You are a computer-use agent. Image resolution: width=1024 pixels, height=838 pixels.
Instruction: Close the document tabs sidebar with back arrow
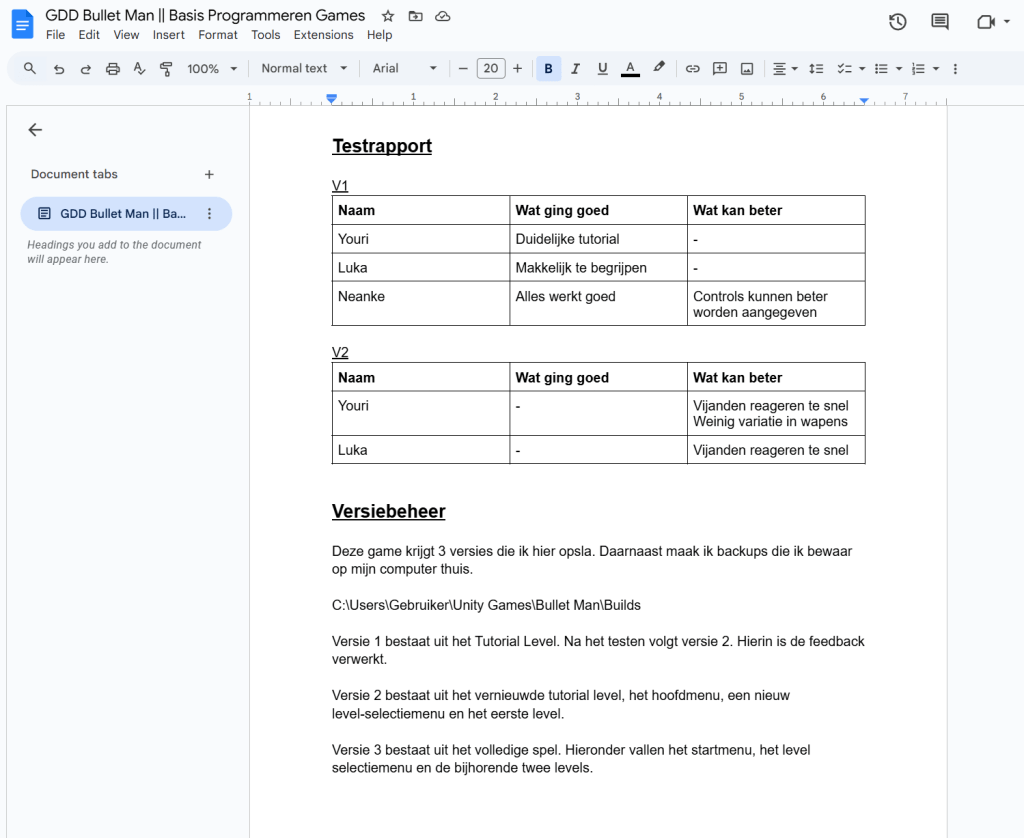point(35,130)
